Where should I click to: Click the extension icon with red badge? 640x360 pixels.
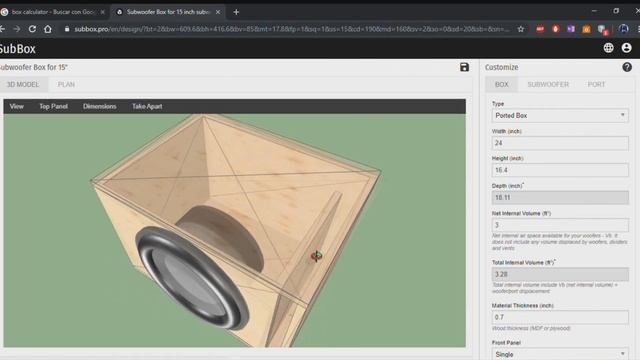602,29
